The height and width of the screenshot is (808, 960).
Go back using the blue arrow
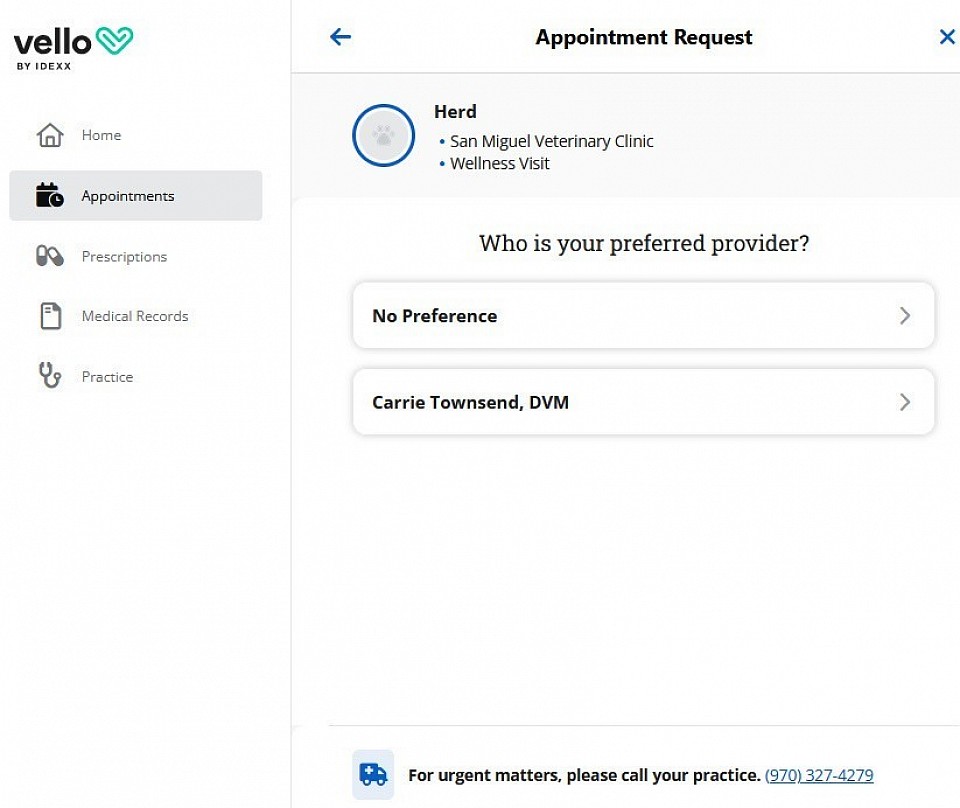click(340, 37)
